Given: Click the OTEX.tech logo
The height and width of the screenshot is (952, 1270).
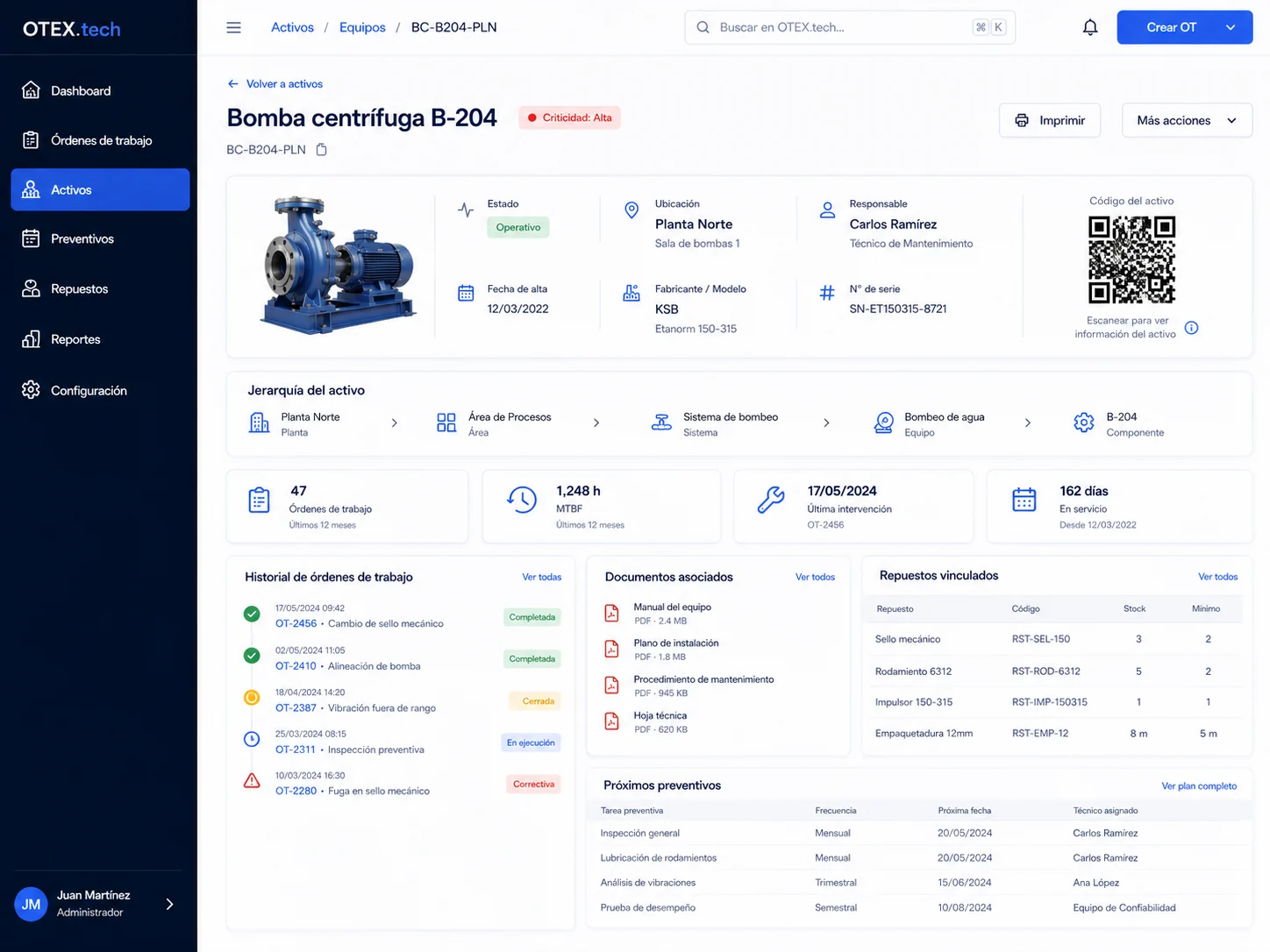Looking at the screenshot, I should point(72,29).
